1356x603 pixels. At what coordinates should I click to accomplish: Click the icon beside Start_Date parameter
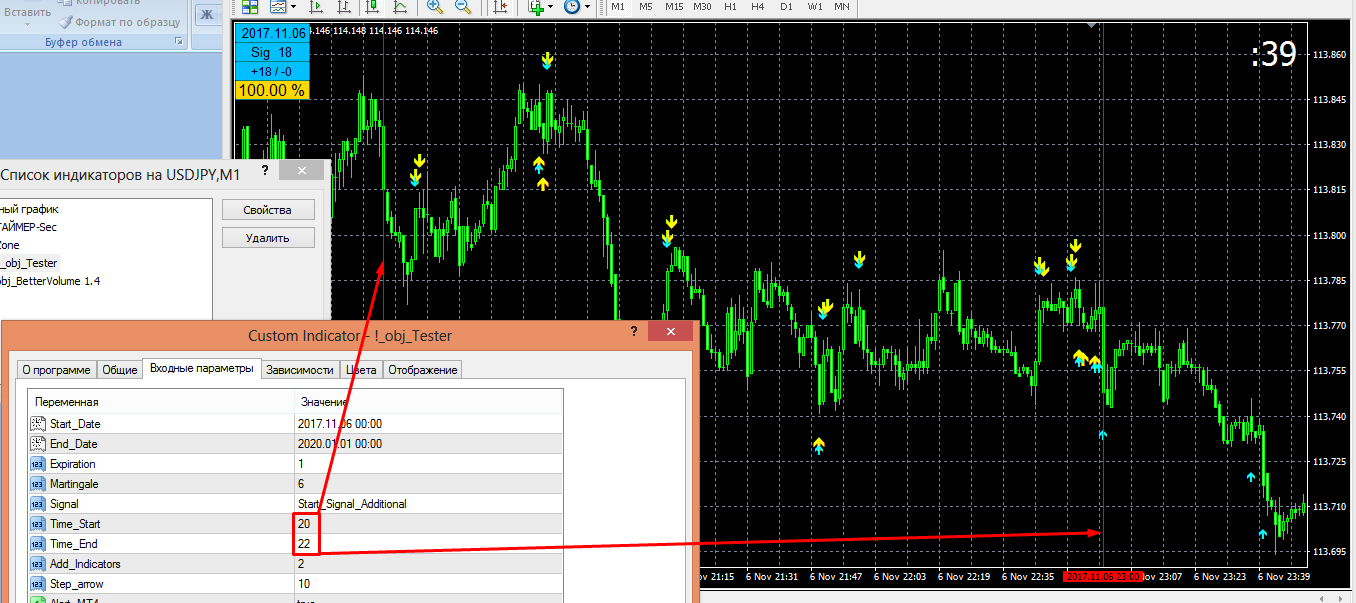[x=38, y=424]
